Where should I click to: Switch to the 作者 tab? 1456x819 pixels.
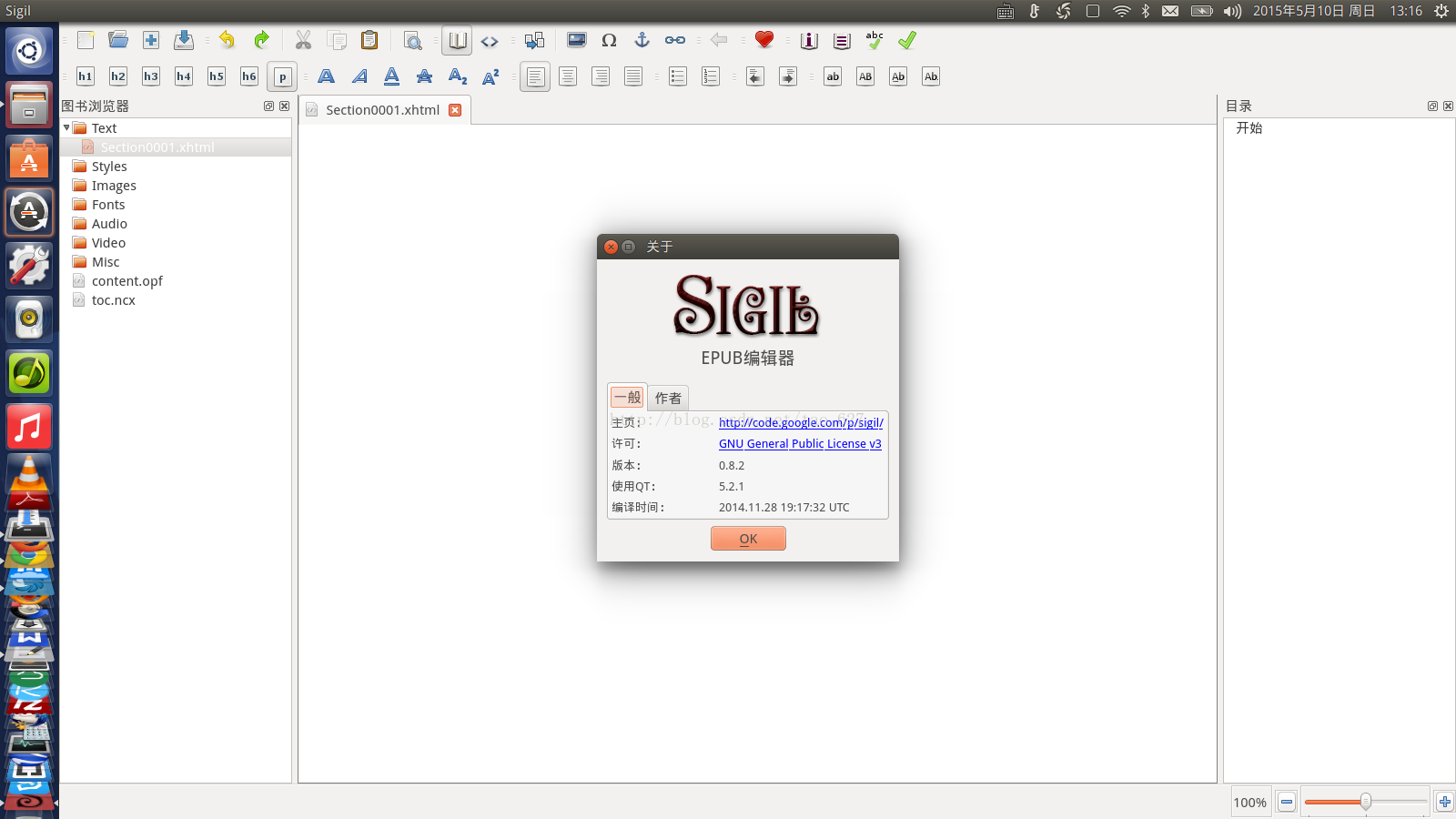coord(668,398)
